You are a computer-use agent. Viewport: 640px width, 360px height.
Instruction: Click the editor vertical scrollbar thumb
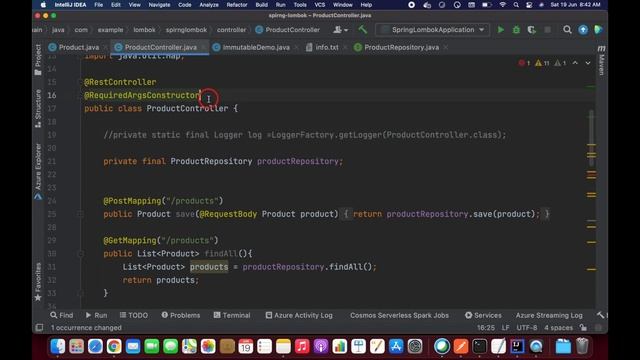click(591, 137)
